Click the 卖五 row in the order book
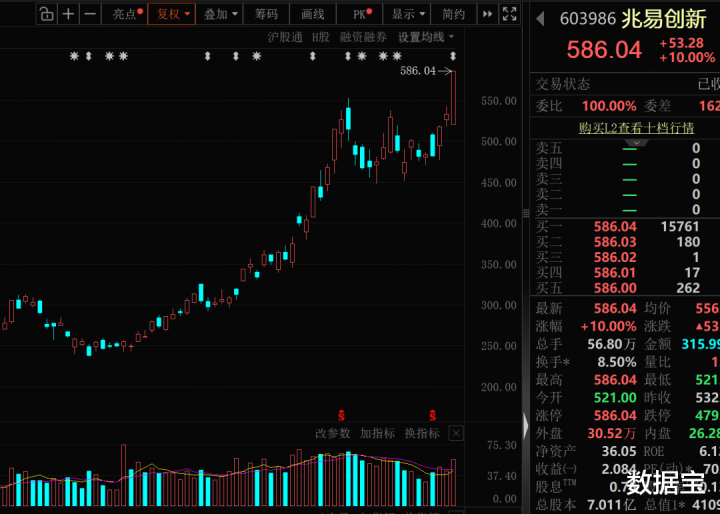This screenshot has width=720, height=514. (618, 148)
